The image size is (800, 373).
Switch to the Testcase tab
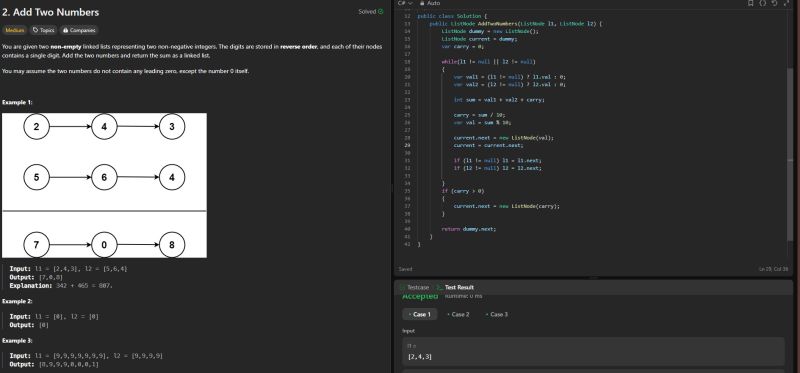(414, 287)
